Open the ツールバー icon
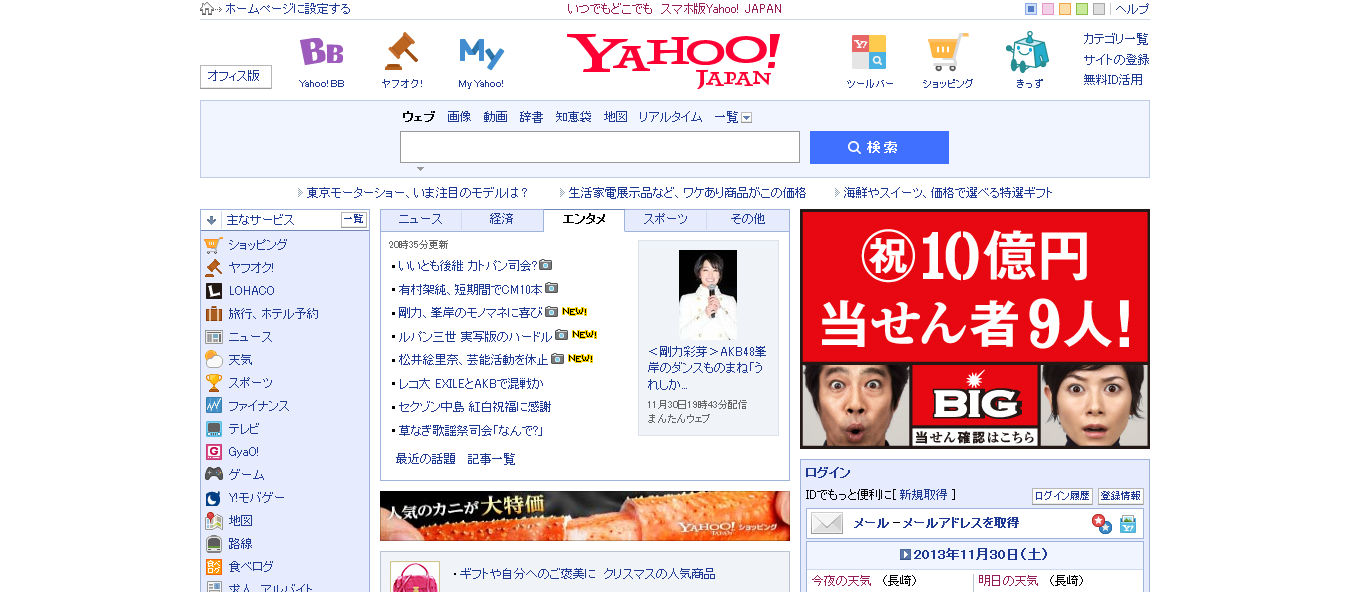 click(868, 52)
